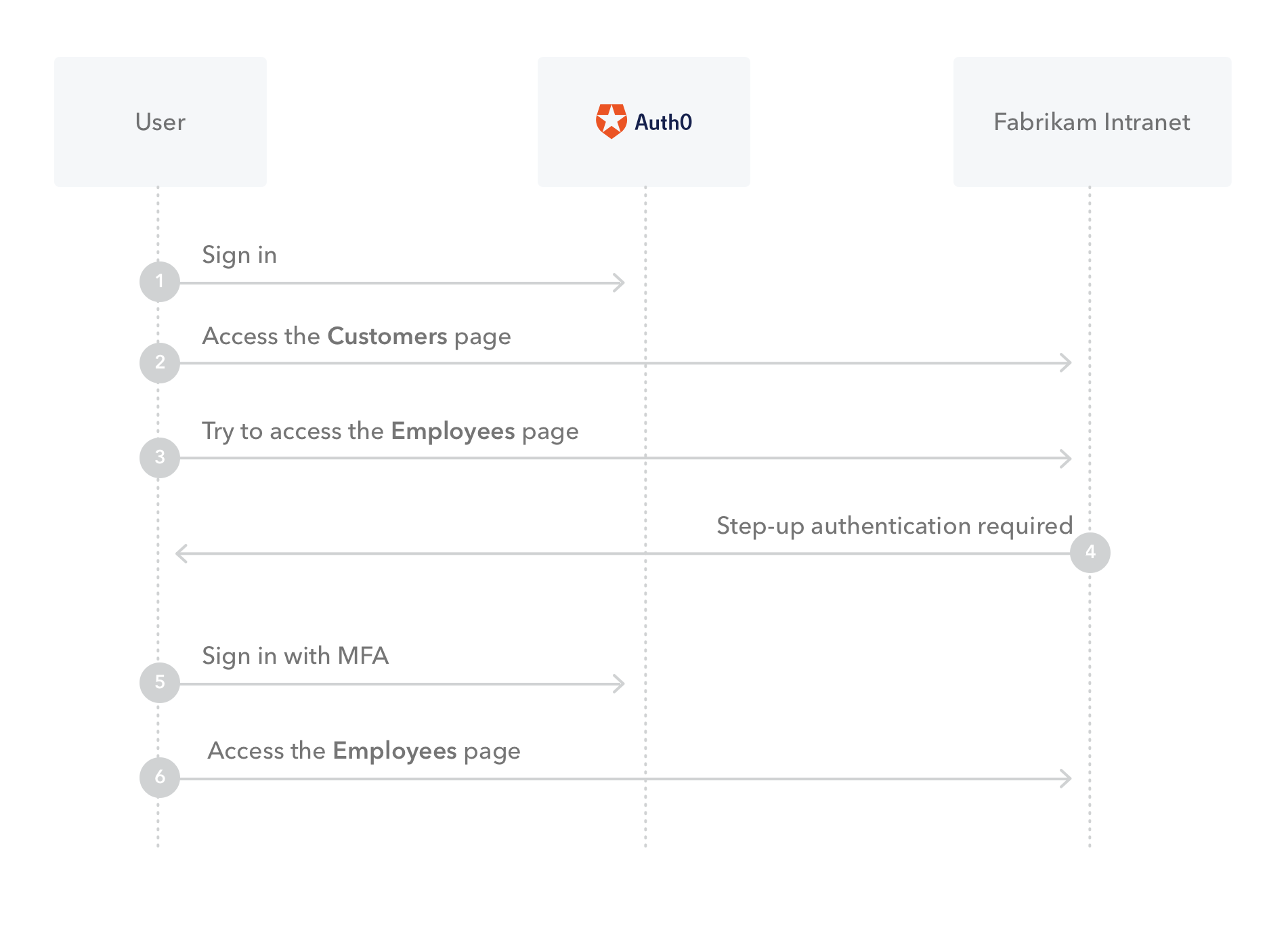Image resolution: width=1288 pixels, height=928 pixels.
Task: Click the User participant box
Action: pos(160,122)
